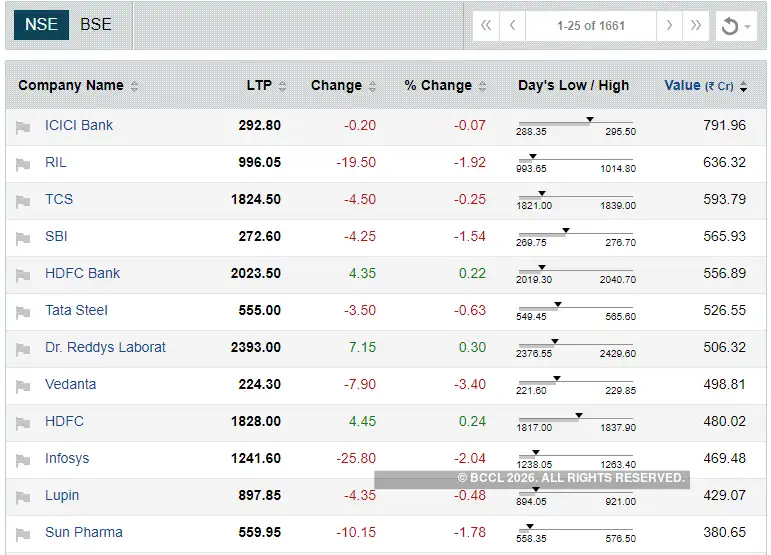Click HDFC percent change 0.24
This screenshot has height=555, width=771.
(472, 421)
